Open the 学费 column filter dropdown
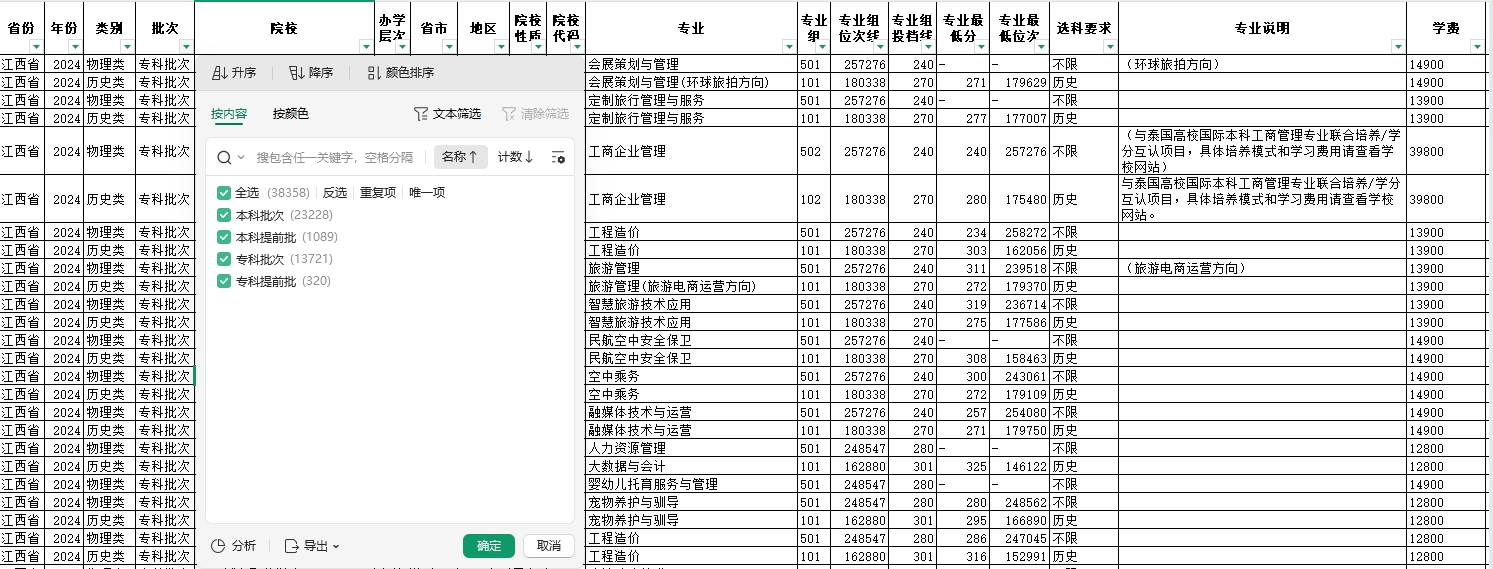This screenshot has width=1493, height=569. [x=1477, y=47]
